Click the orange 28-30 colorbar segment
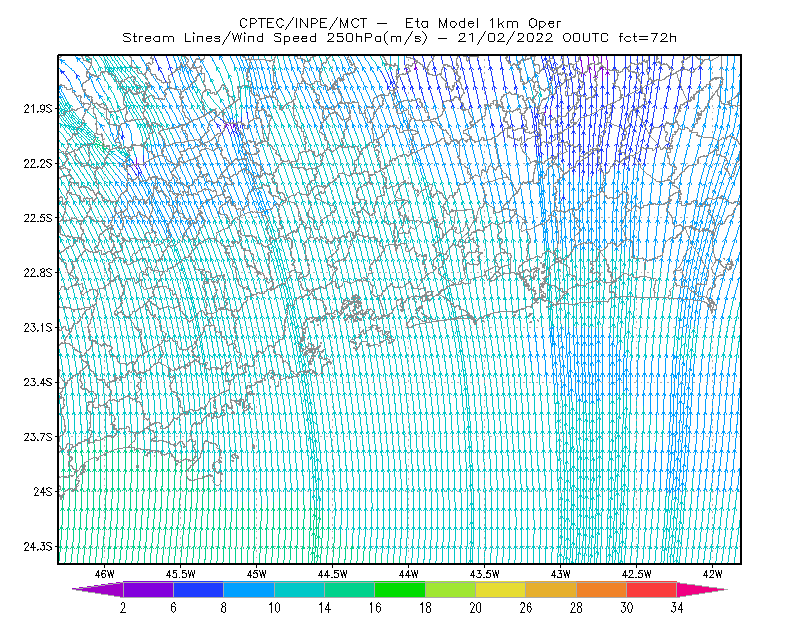Viewport: 800px width, 618px height. pyautogui.click(x=601, y=589)
